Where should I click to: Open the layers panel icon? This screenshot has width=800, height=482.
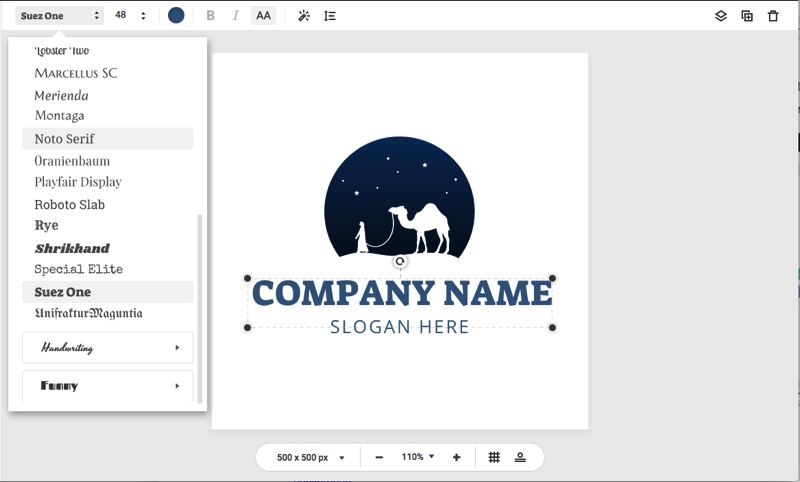pos(720,16)
